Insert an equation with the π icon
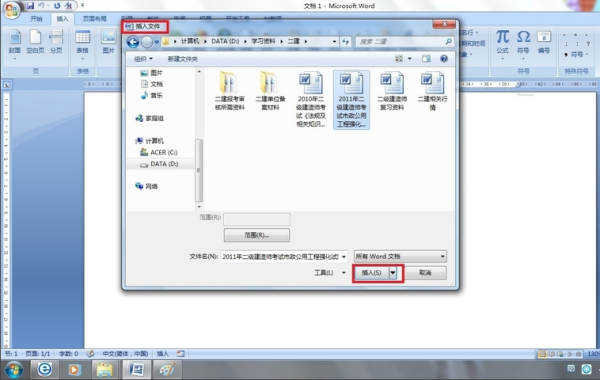The width and height of the screenshot is (600, 380). 502,42
